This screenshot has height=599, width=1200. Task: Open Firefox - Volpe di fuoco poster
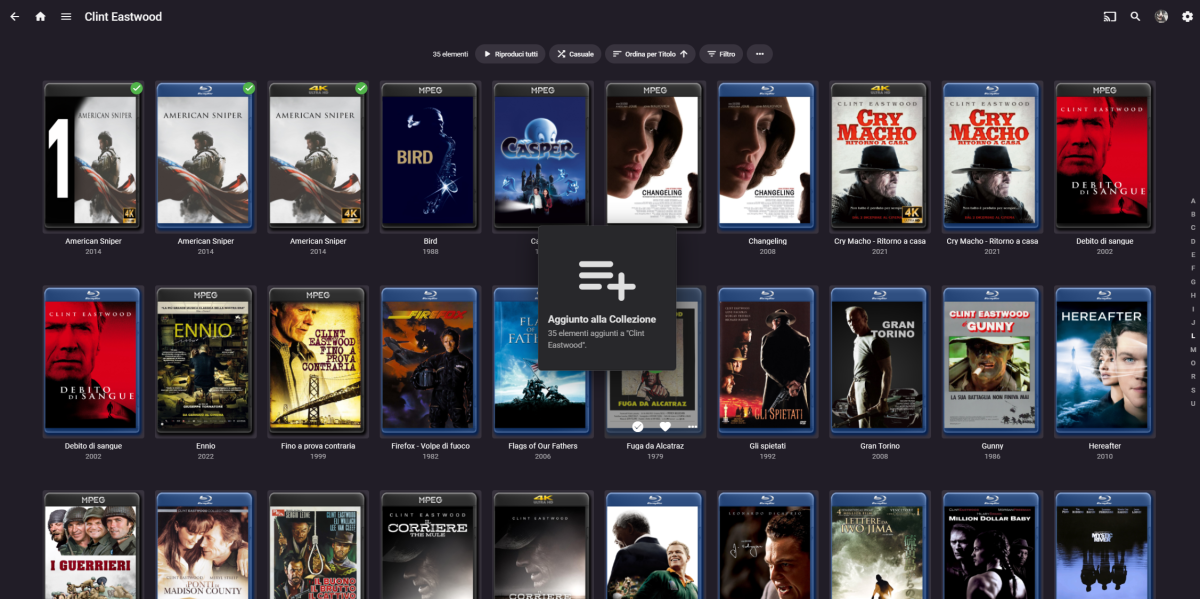(x=430, y=361)
